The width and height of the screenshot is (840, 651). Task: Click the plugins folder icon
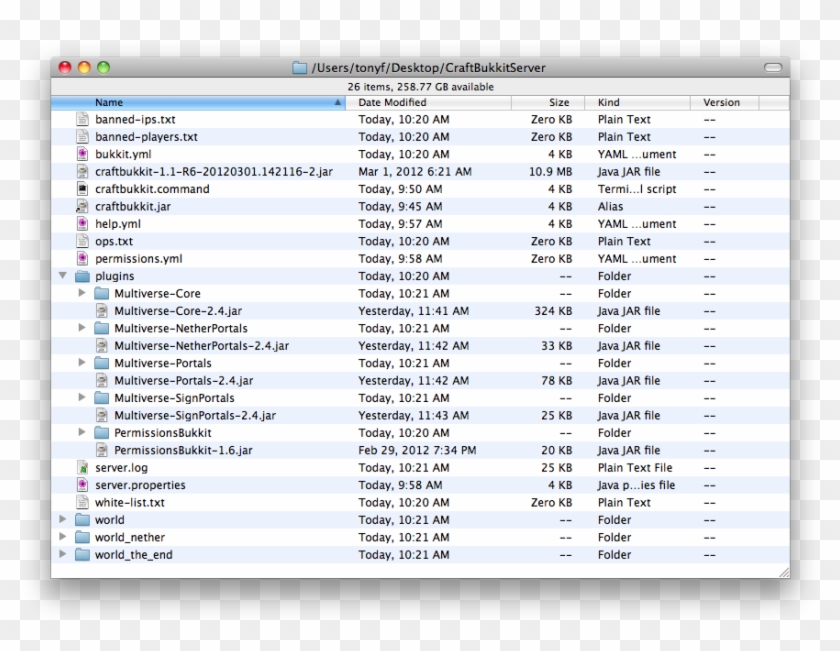click(x=83, y=276)
